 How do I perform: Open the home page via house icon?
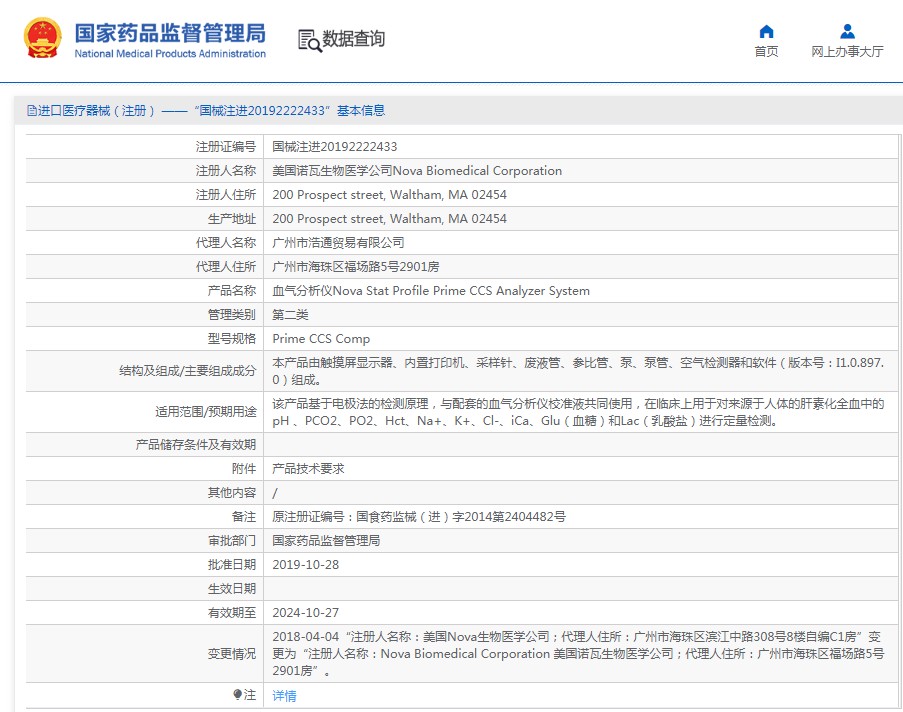pyautogui.click(x=767, y=31)
